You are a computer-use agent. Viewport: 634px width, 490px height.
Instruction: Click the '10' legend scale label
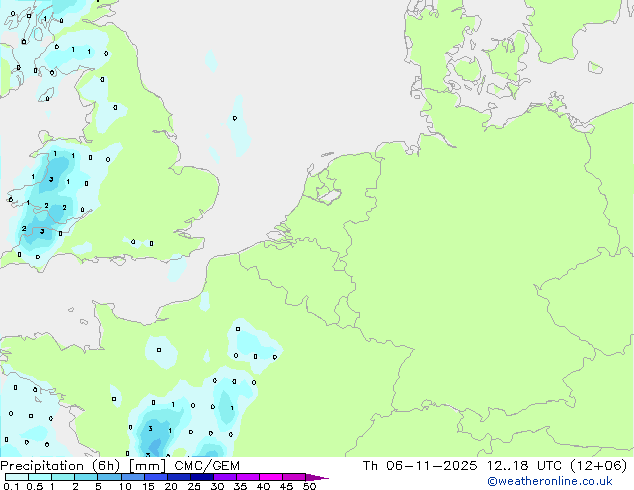(125, 486)
